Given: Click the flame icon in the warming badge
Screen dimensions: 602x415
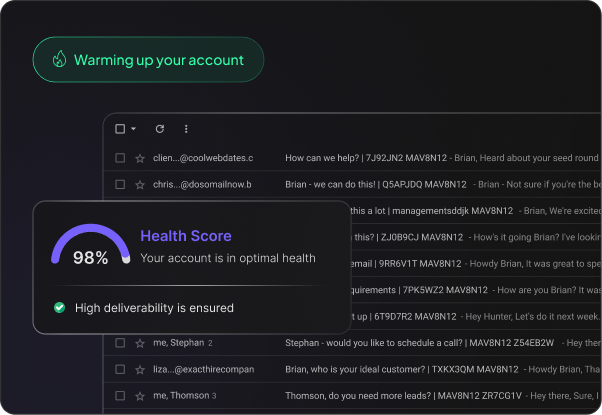Looking at the screenshot, I should [58, 60].
